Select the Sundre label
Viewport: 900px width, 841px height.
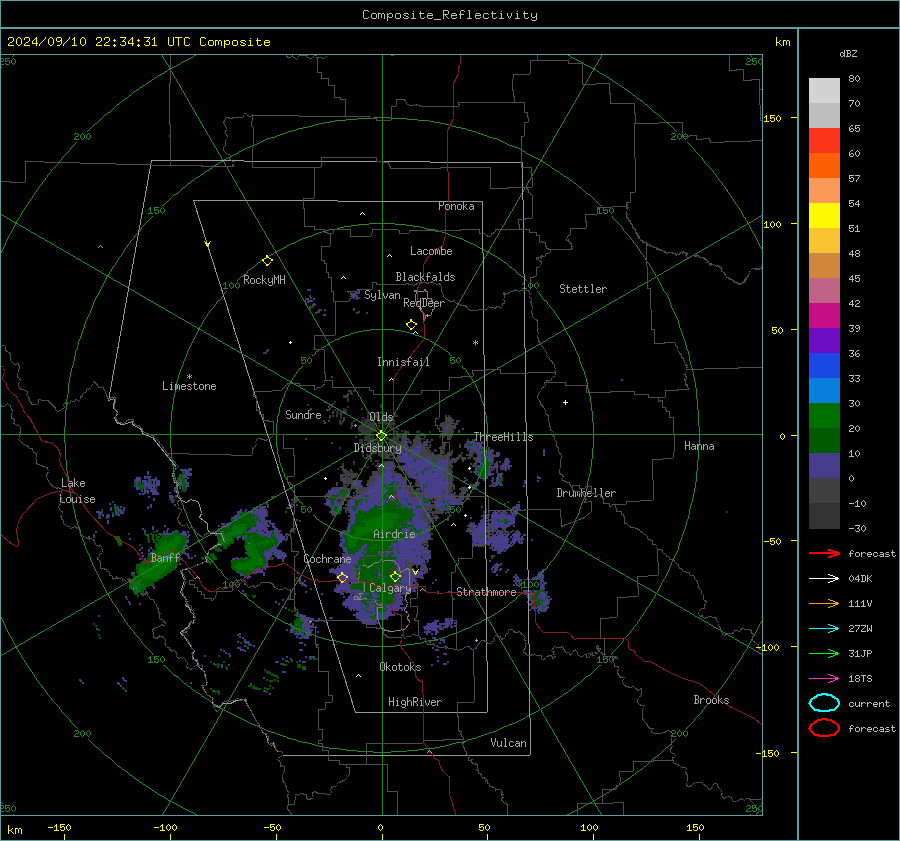[x=304, y=415]
